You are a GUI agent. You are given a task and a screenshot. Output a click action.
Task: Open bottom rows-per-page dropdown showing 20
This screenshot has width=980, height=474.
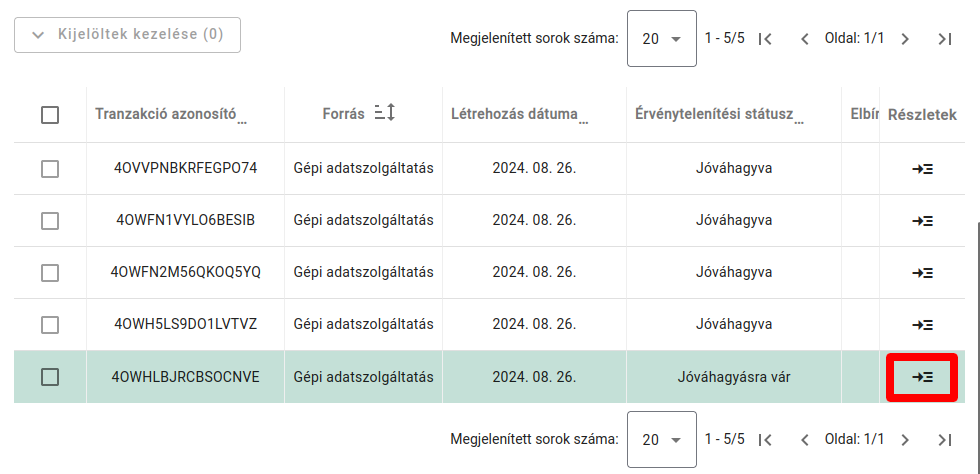661,439
